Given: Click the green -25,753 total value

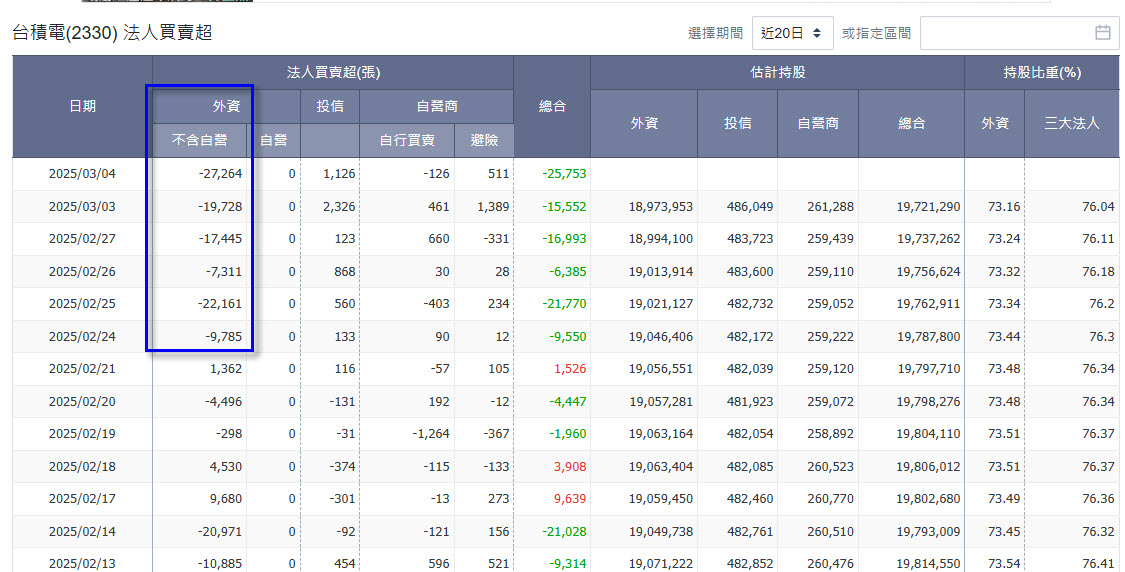Looking at the screenshot, I should 564,174.
